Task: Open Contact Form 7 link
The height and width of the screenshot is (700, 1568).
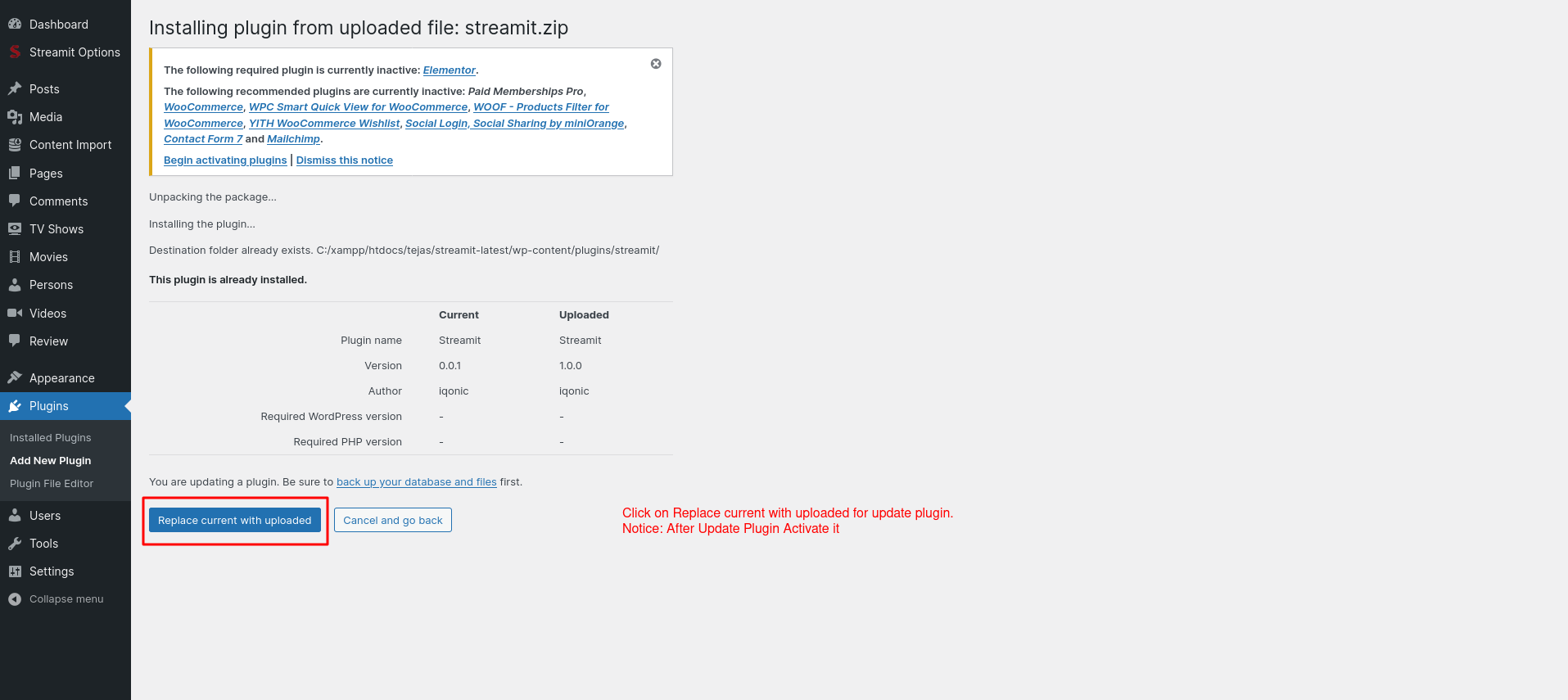Action: (x=203, y=139)
